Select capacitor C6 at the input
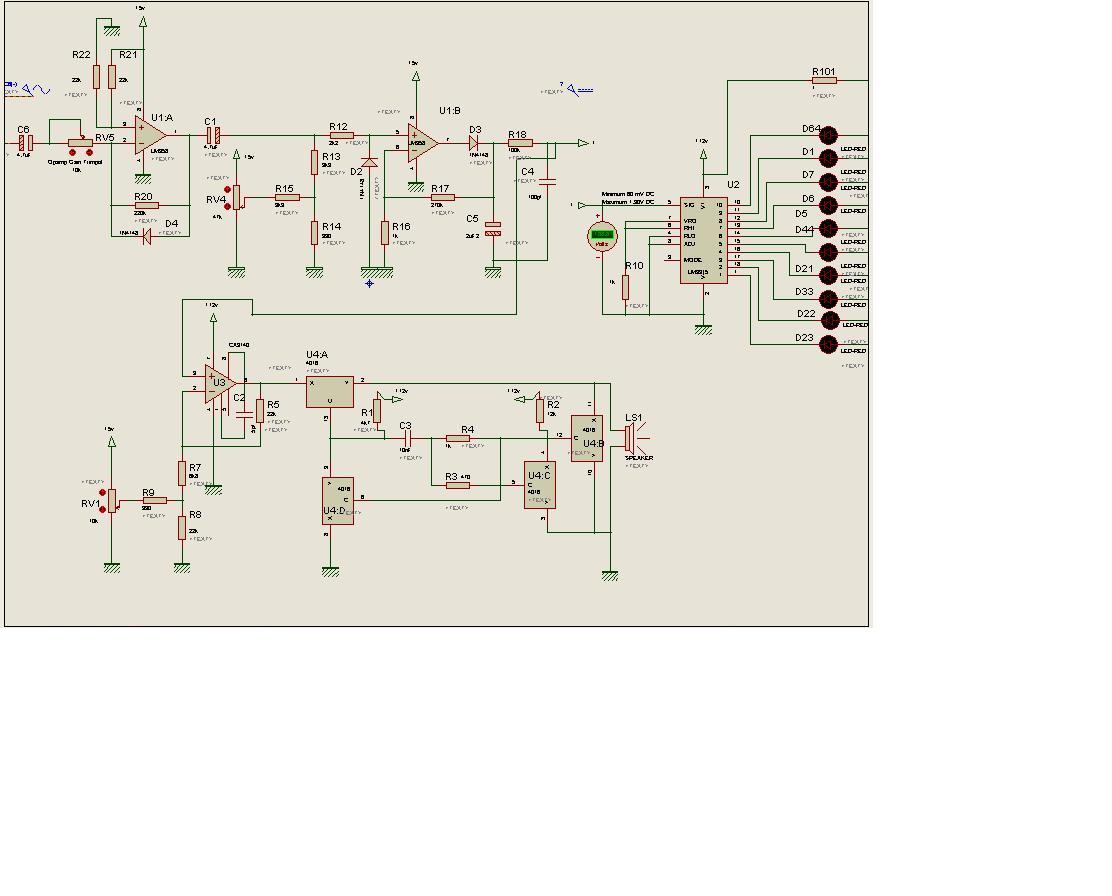The width and height of the screenshot is (1112, 896). click(26, 143)
